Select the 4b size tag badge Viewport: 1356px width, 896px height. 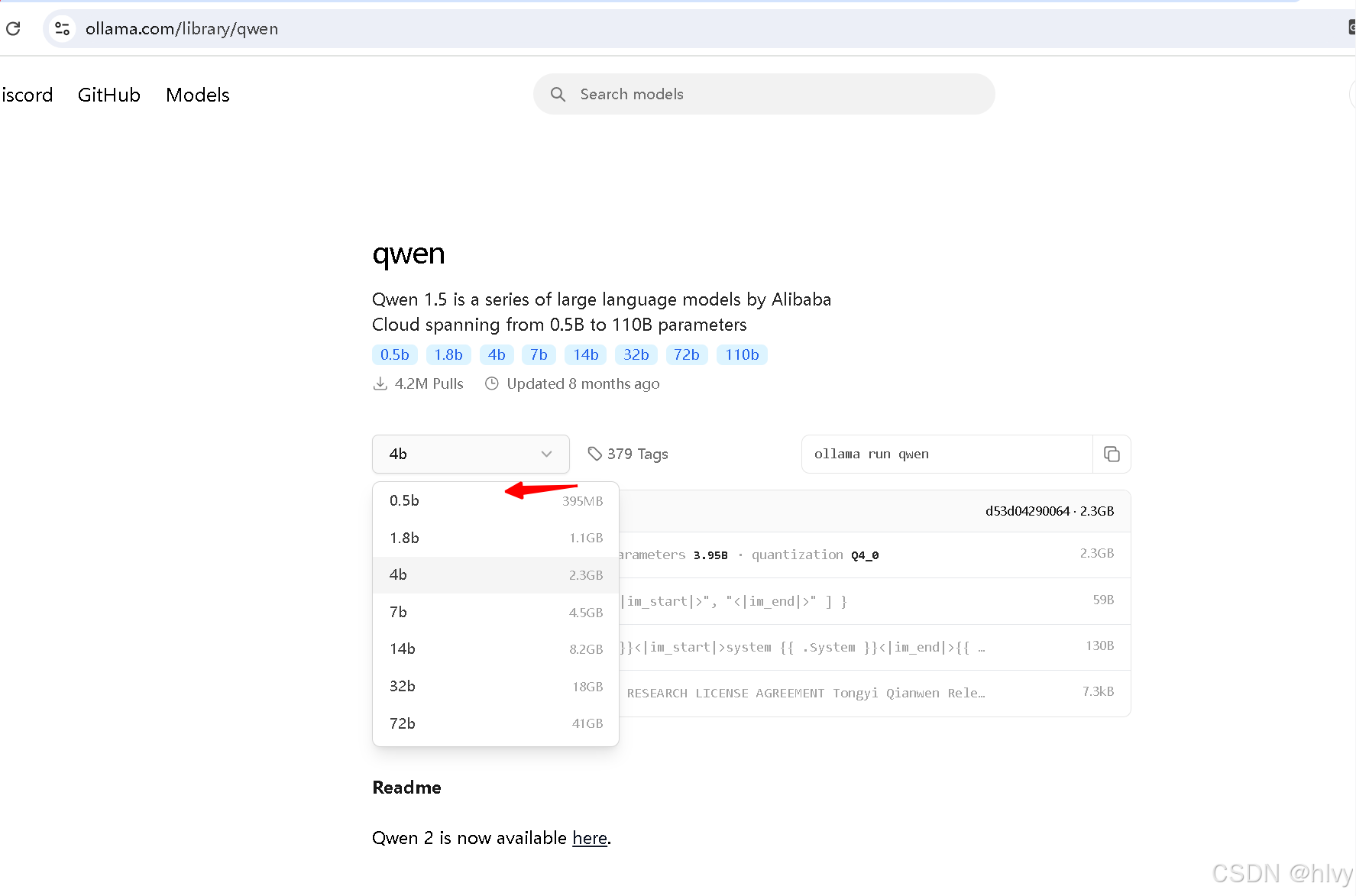(497, 354)
